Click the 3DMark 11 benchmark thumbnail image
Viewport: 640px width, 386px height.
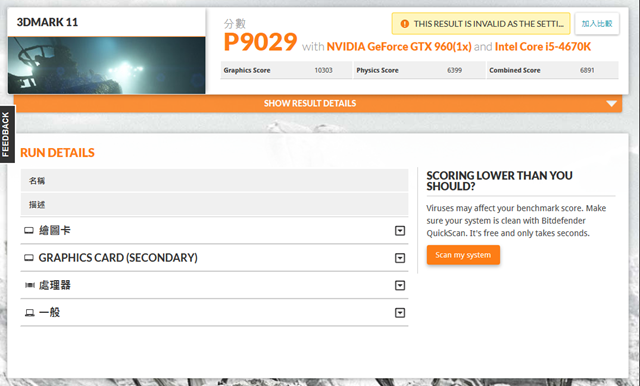point(107,65)
